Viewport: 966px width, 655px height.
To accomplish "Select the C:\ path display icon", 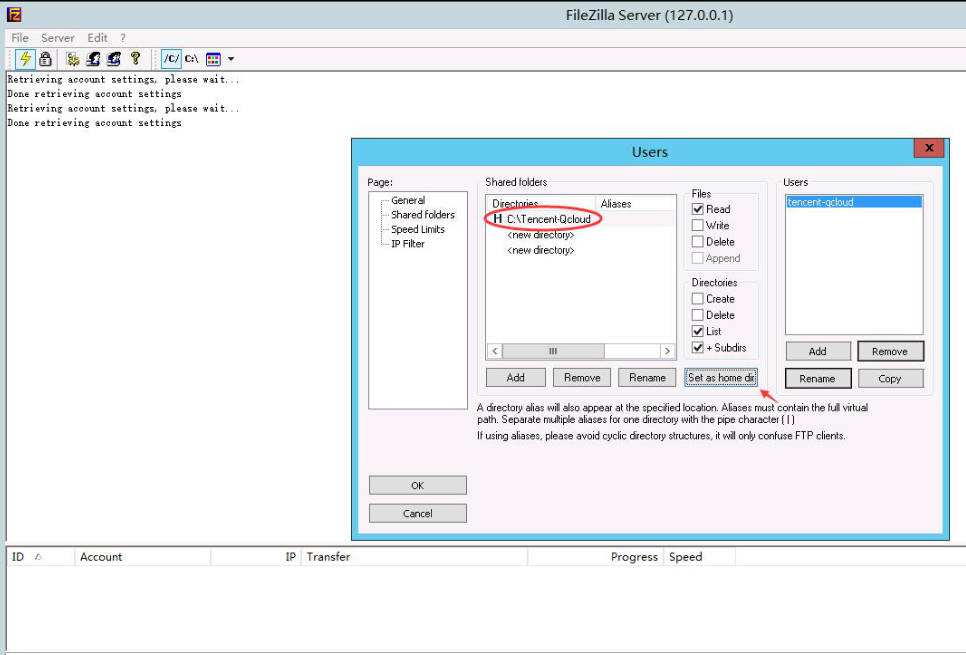I will tap(191, 59).
